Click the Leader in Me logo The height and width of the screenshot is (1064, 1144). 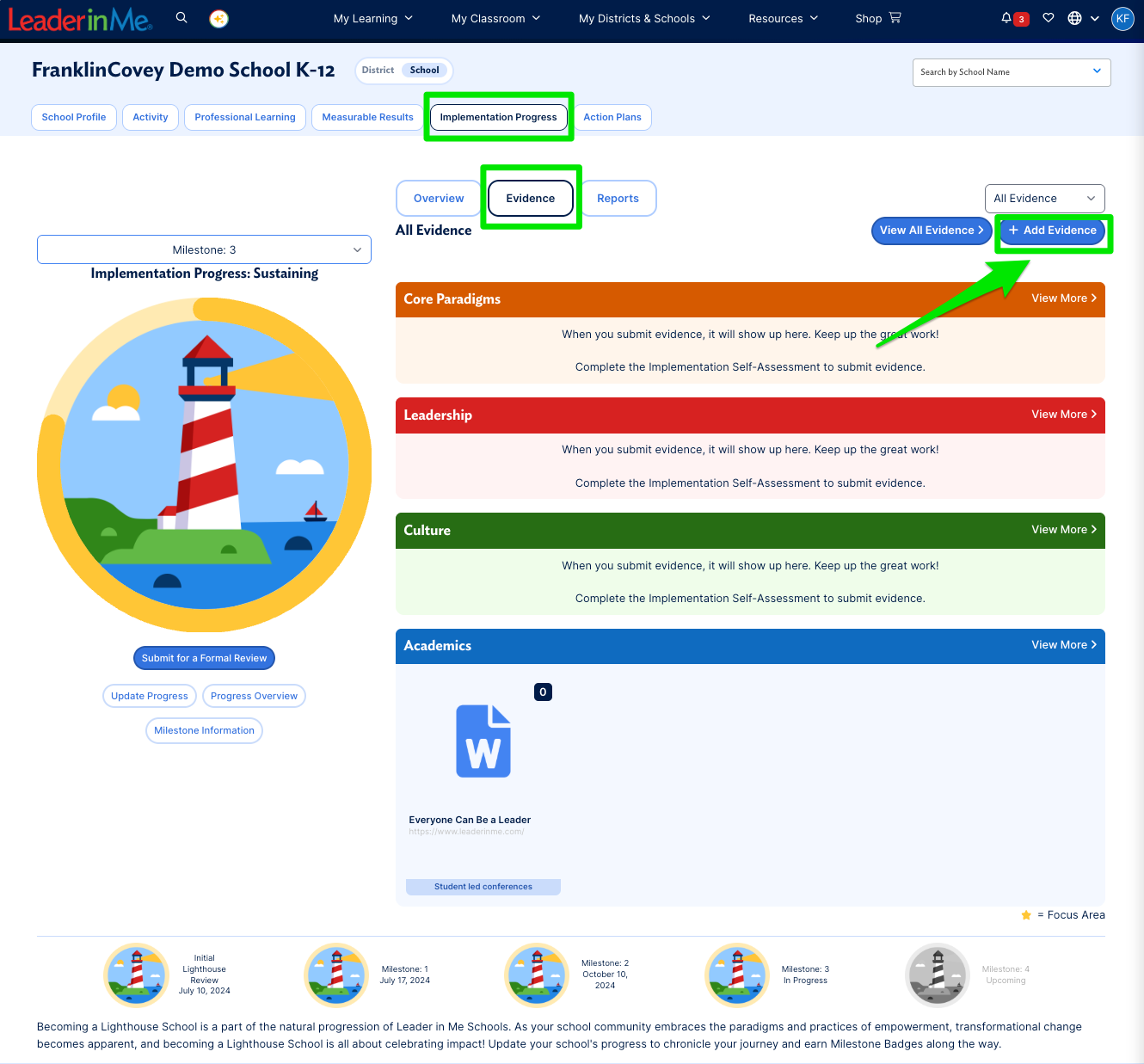click(x=80, y=19)
